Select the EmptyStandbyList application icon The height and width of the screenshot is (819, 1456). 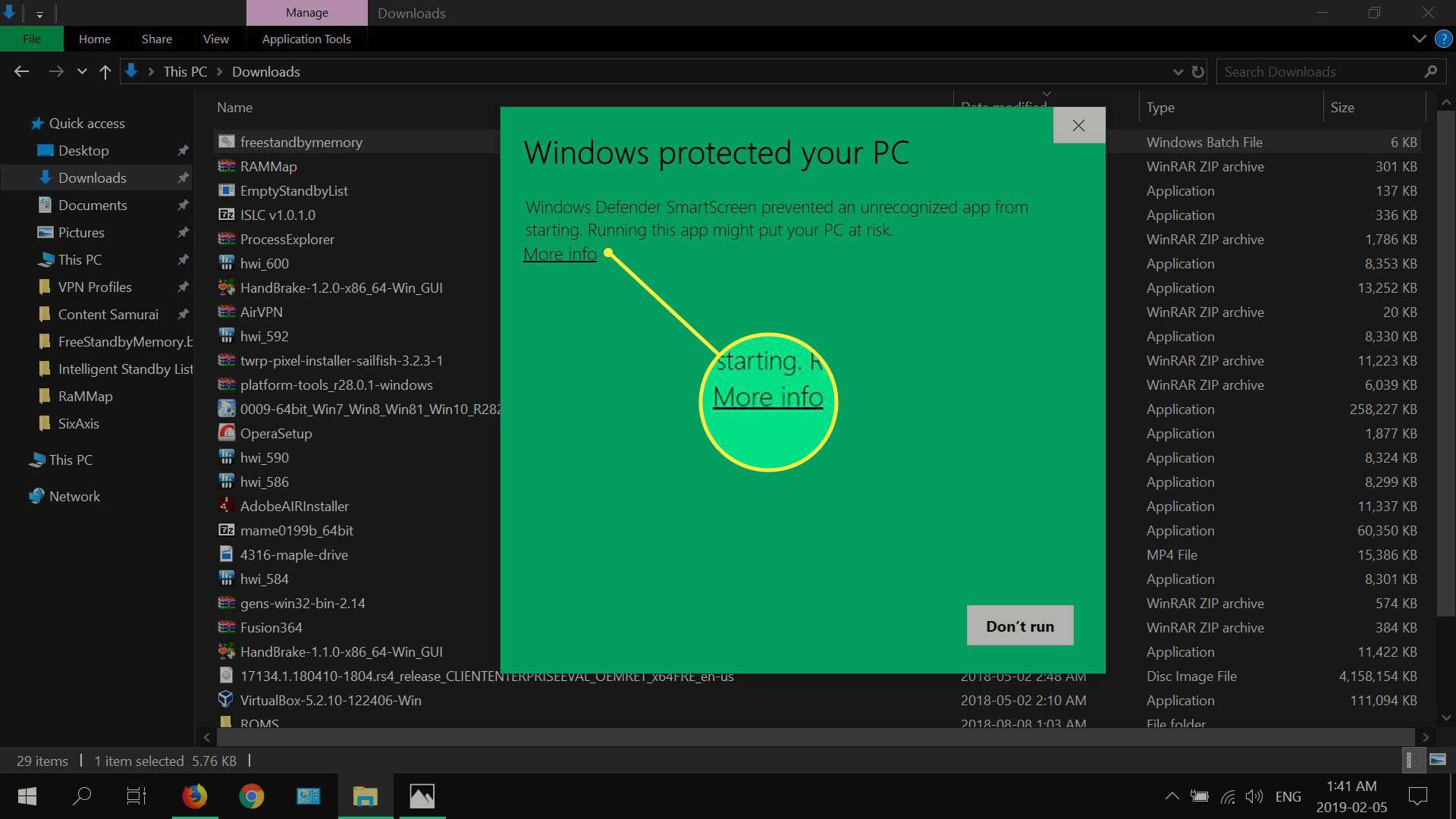(226, 190)
